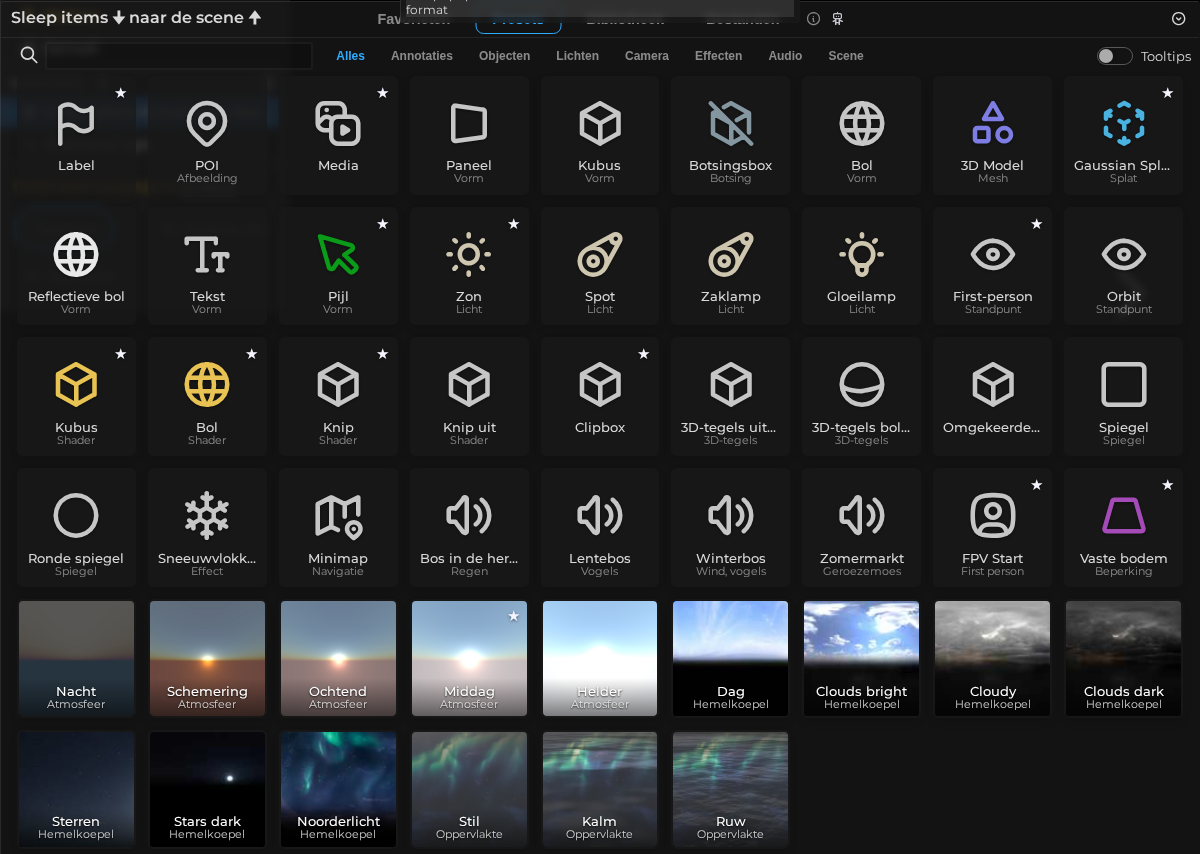The height and width of the screenshot is (854, 1200).
Task: Add a Zaklamp light
Action: (x=731, y=265)
